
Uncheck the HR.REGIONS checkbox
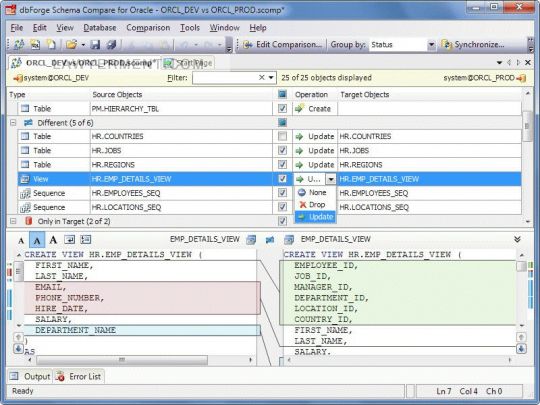click(x=282, y=165)
